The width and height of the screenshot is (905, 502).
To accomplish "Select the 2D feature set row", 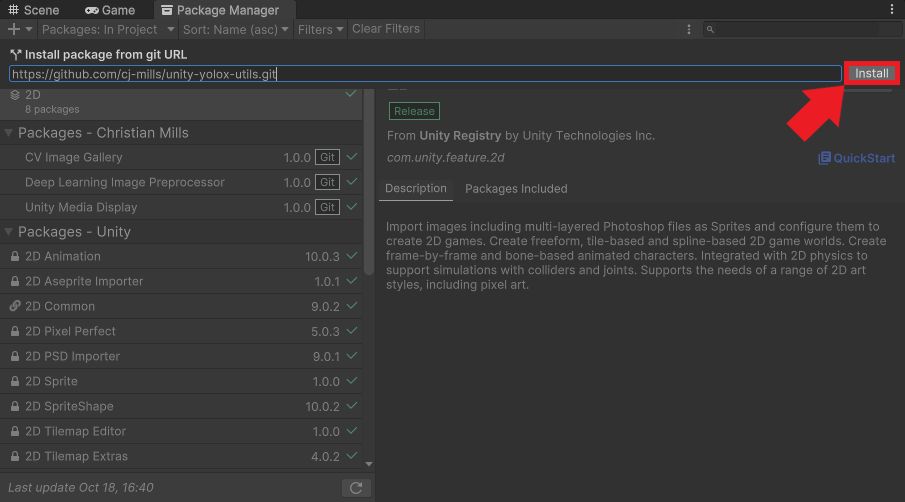I will [x=181, y=102].
